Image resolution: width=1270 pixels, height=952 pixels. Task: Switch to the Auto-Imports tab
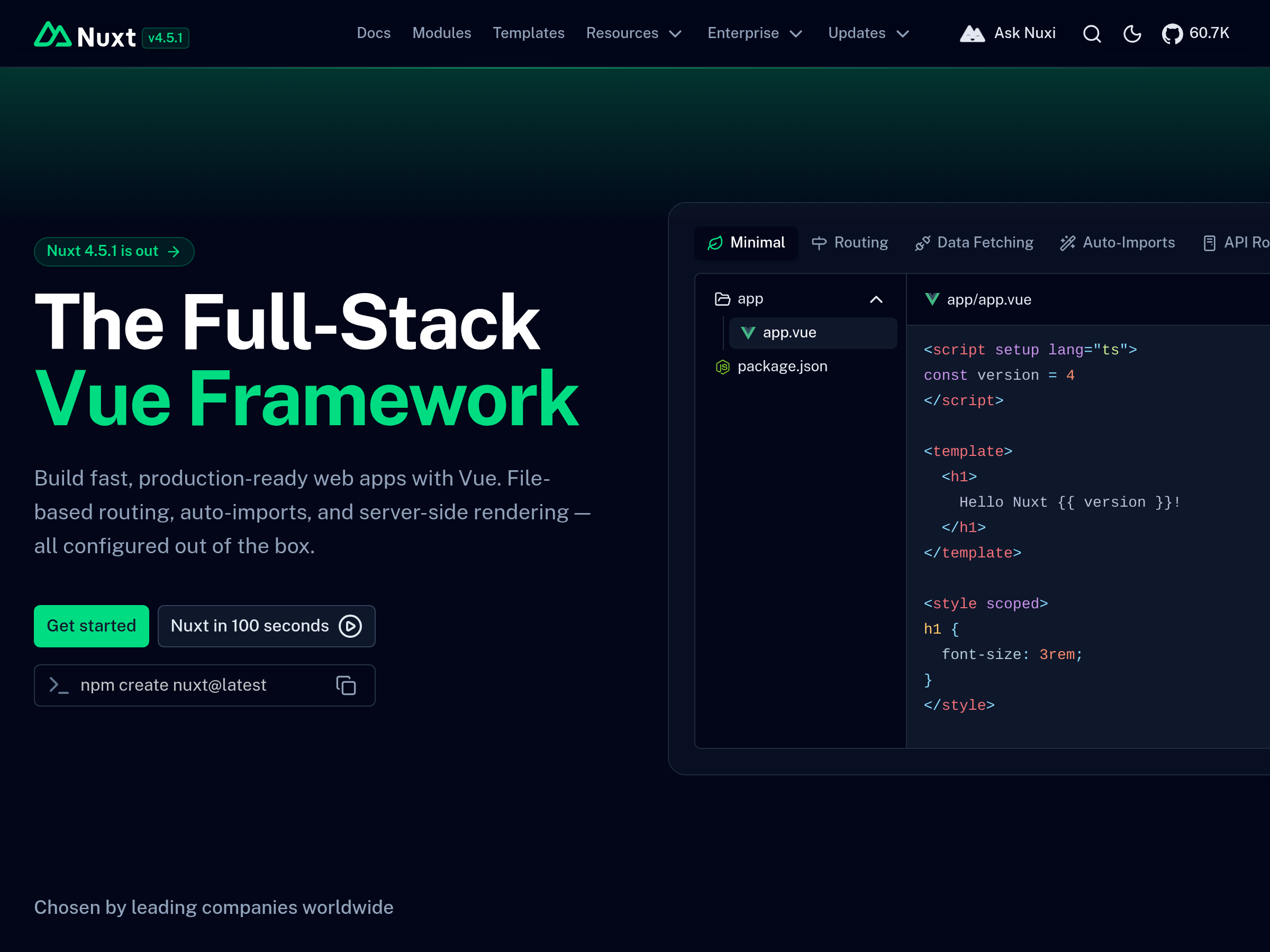click(1117, 243)
